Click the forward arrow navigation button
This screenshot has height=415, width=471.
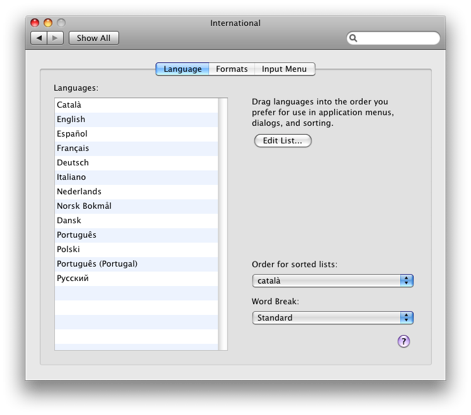coord(55,38)
